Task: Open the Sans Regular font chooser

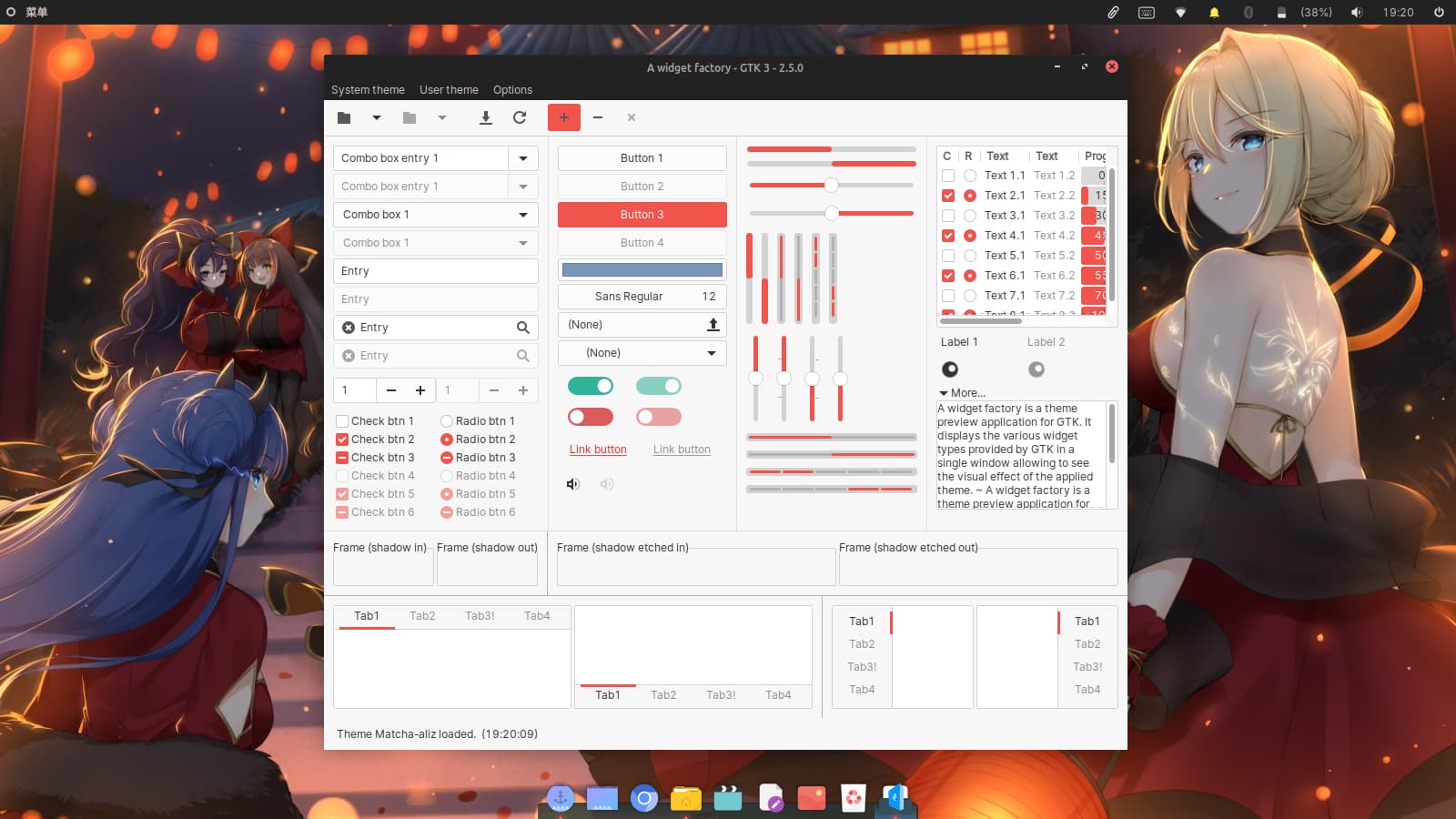Action: [x=642, y=297]
